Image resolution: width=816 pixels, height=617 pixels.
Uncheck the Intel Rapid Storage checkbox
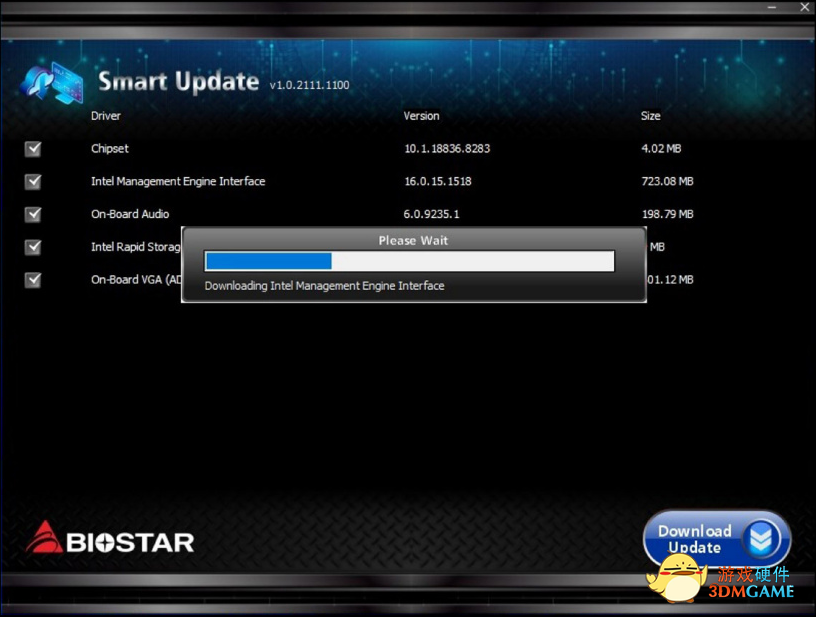click(x=33, y=247)
